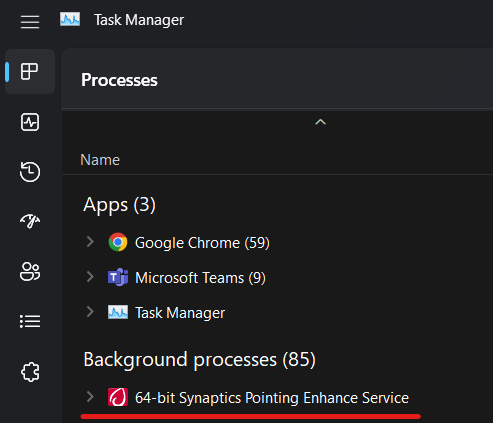Image resolution: width=493 pixels, height=423 pixels.
Task: Sort processes by the Name column
Action: [100, 160]
